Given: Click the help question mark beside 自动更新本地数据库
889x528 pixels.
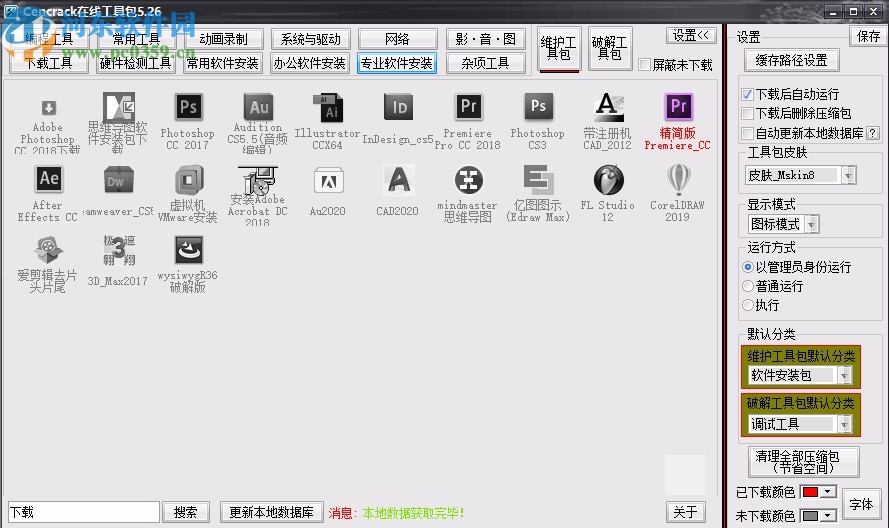Looking at the screenshot, I should pos(873,133).
